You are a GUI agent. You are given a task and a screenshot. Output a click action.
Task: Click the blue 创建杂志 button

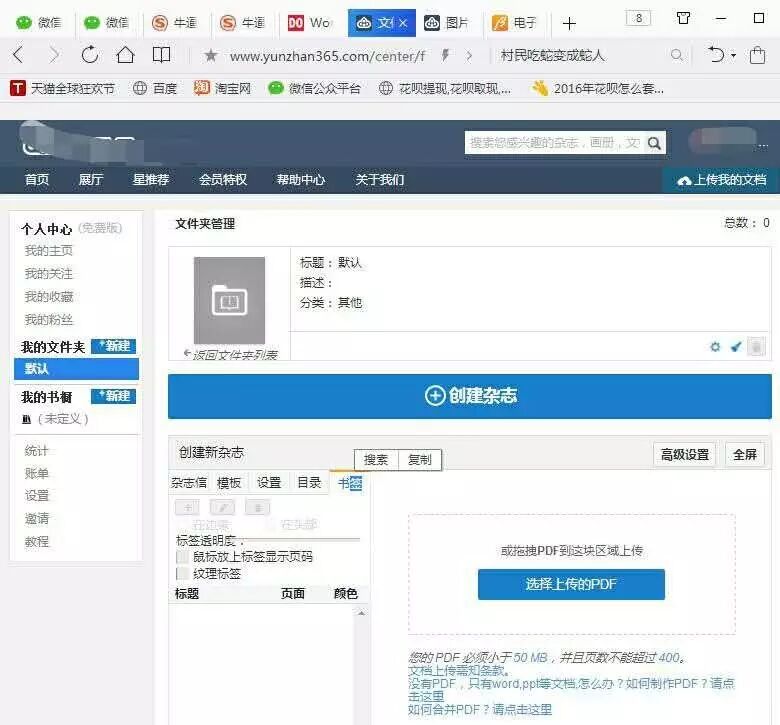tap(470, 396)
